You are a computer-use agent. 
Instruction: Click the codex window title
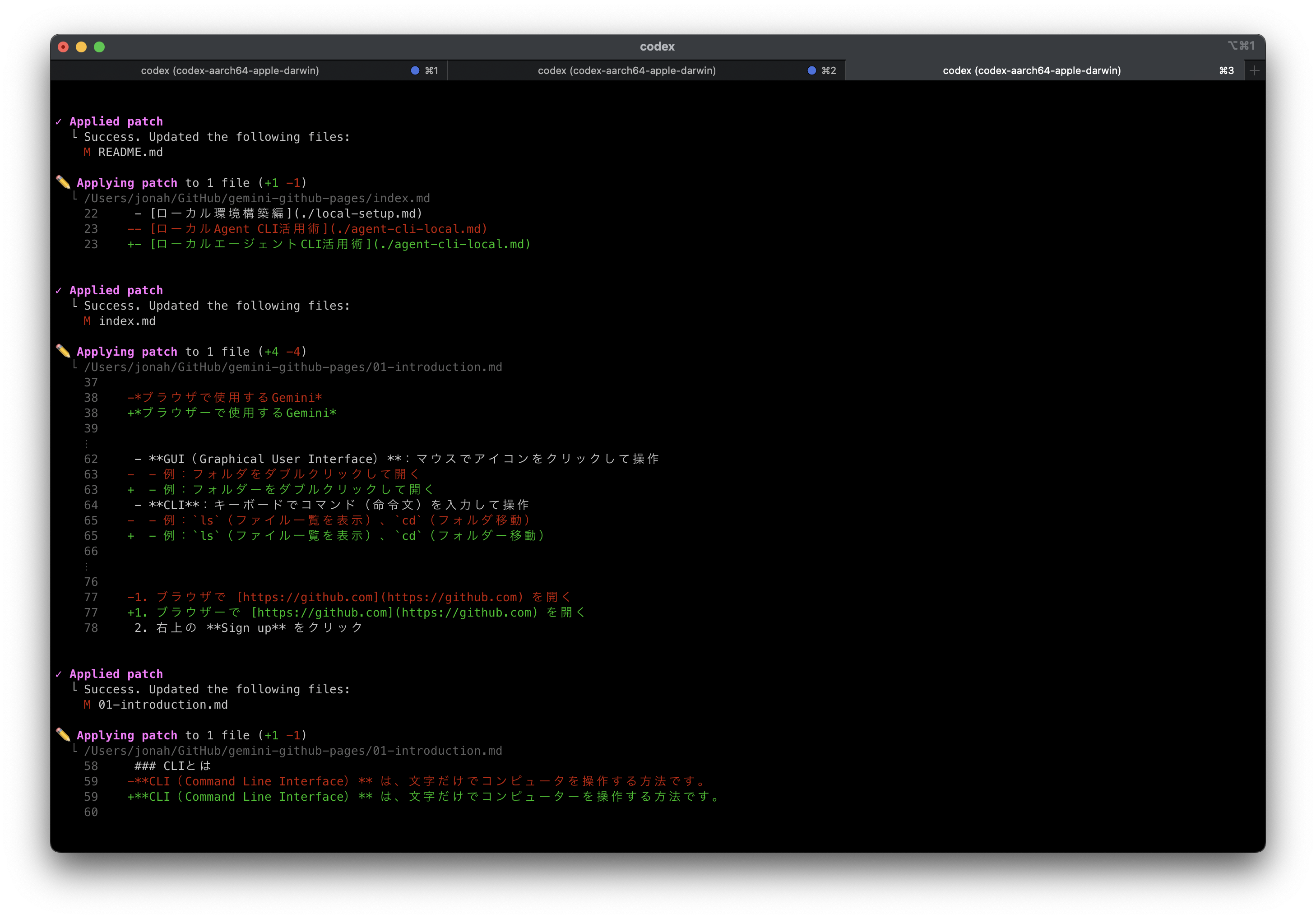(x=658, y=46)
